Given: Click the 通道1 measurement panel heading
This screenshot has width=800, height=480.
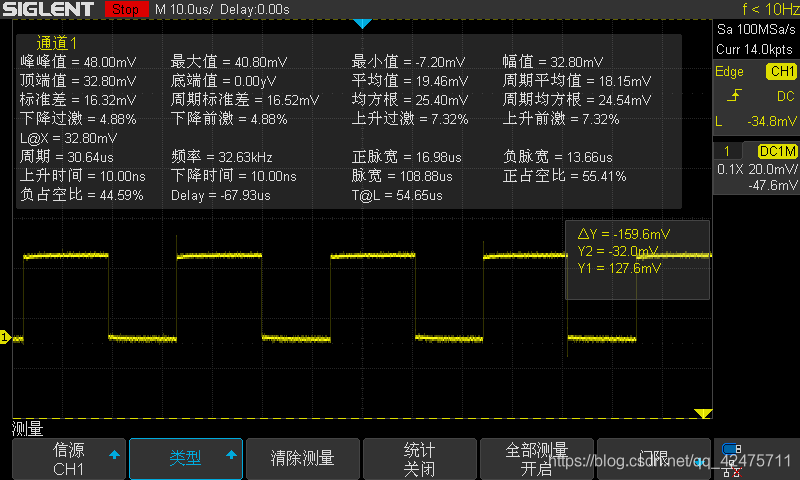Looking at the screenshot, I should [57, 43].
